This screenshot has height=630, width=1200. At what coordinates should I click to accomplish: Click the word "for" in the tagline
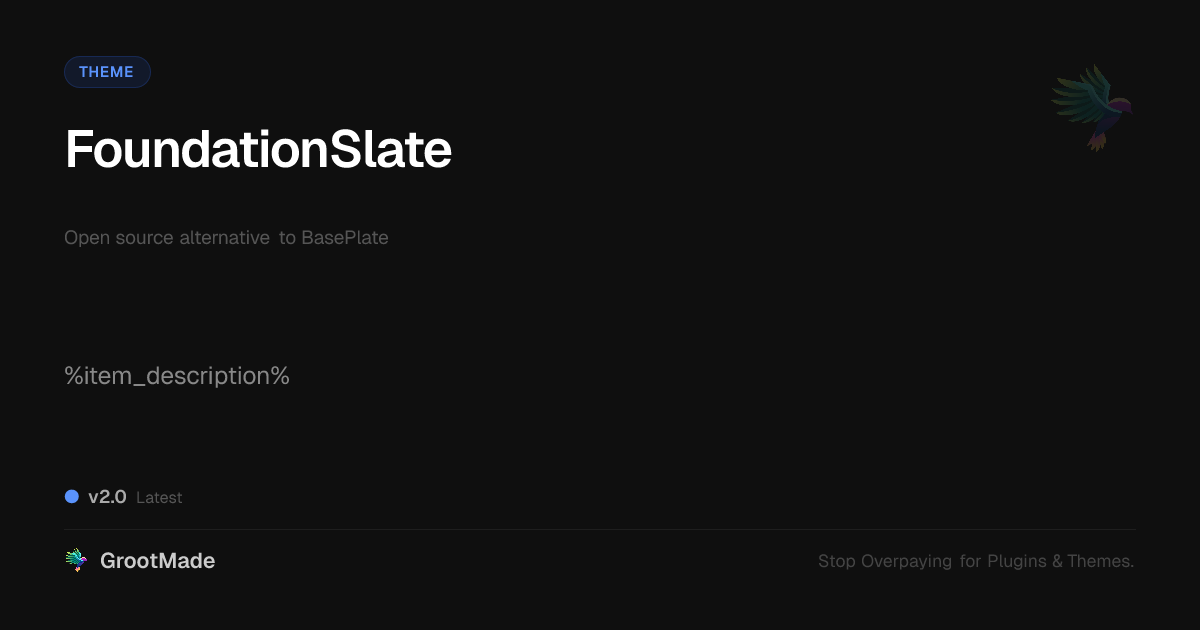tap(971, 561)
